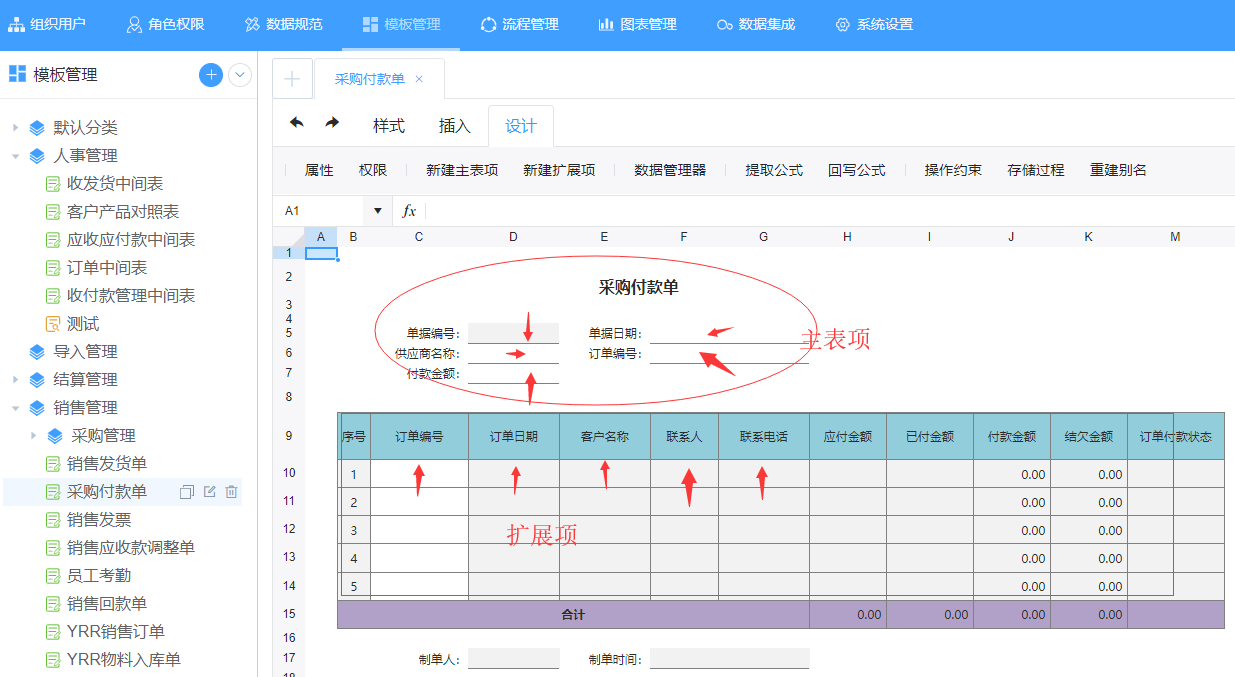The height and width of the screenshot is (677, 1235).
Task: Click 回写公式 button
Action: (x=857, y=171)
